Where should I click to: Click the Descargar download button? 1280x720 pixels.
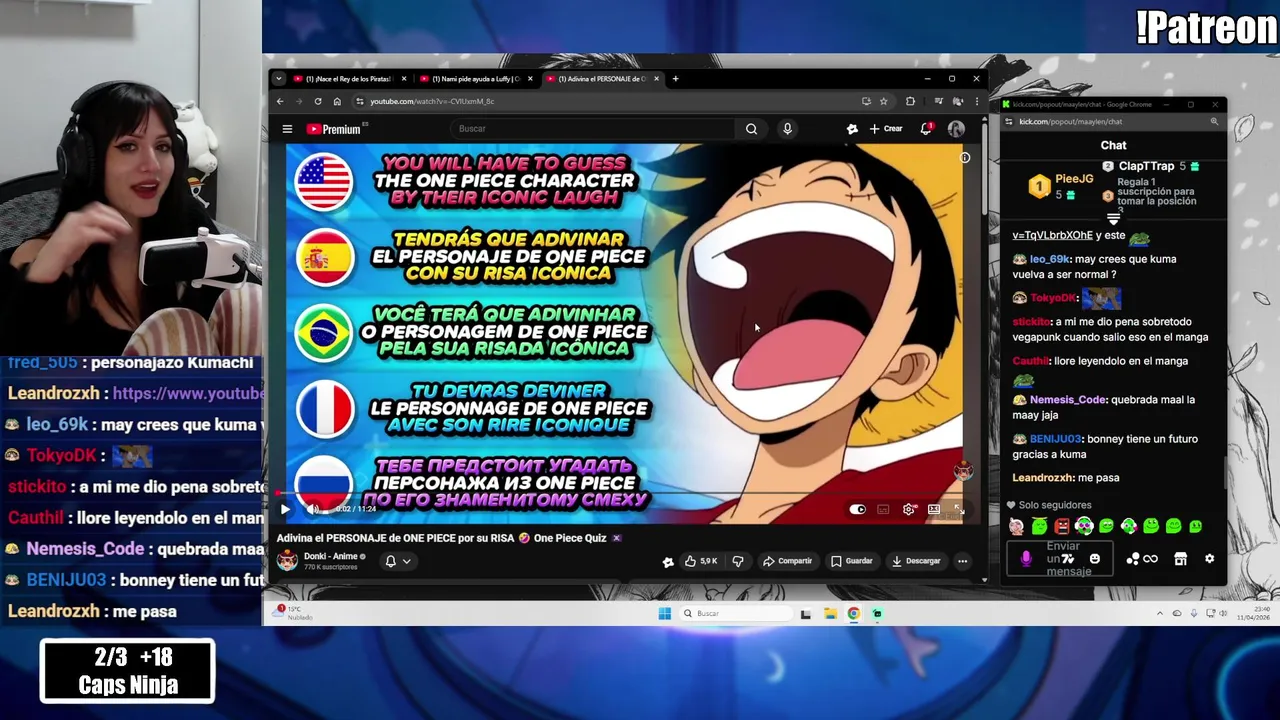(x=916, y=561)
